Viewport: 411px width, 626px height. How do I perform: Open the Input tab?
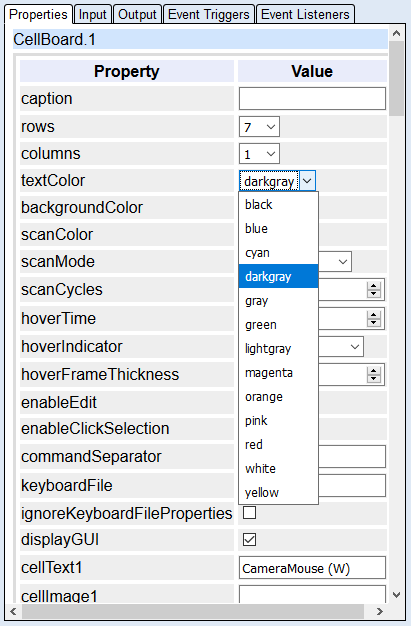pos(93,14)
